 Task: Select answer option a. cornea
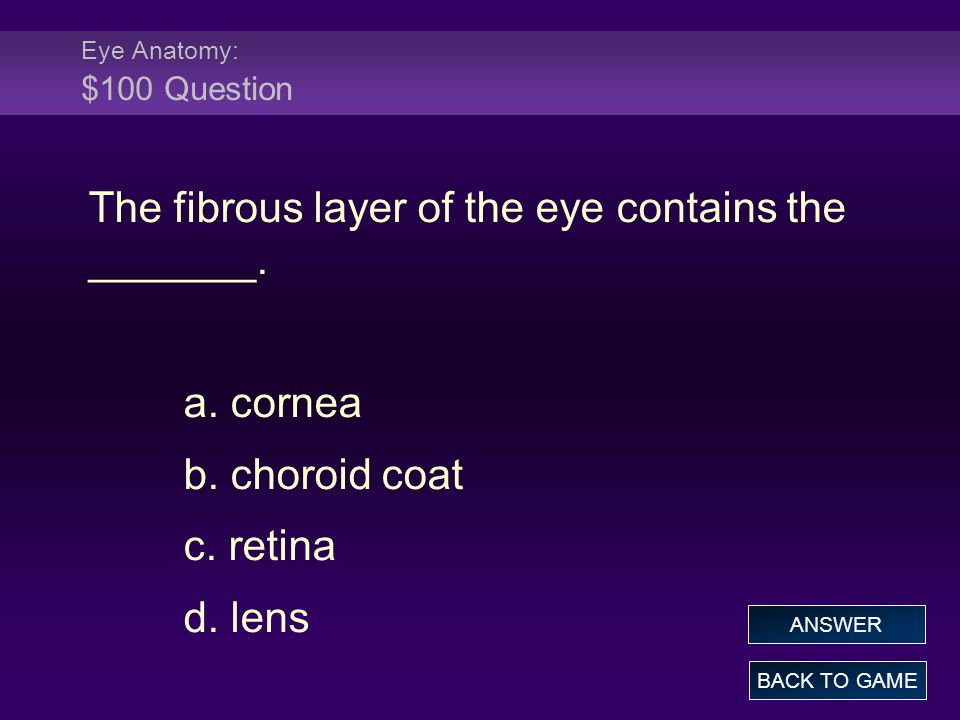click(272, 403)
